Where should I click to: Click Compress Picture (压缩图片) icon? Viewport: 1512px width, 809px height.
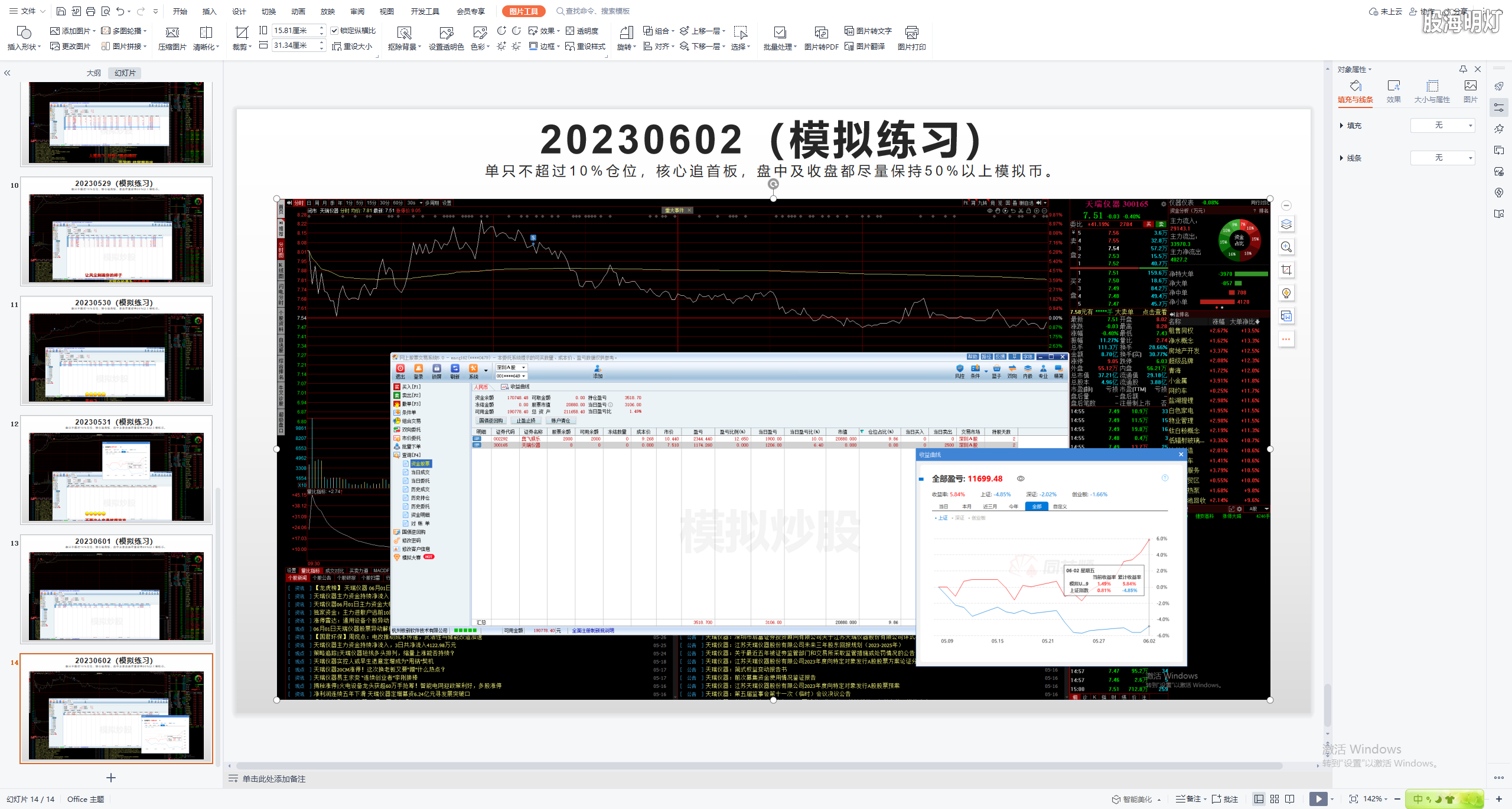pos(172,38)
